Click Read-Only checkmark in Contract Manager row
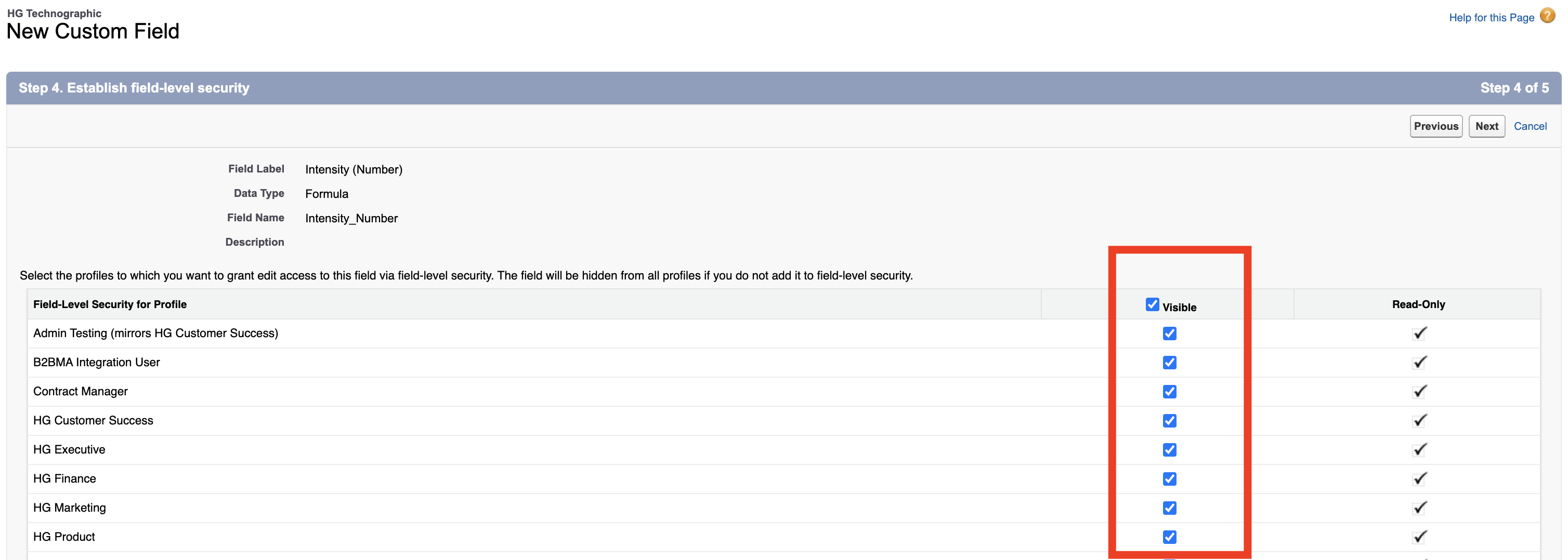 1419,392
